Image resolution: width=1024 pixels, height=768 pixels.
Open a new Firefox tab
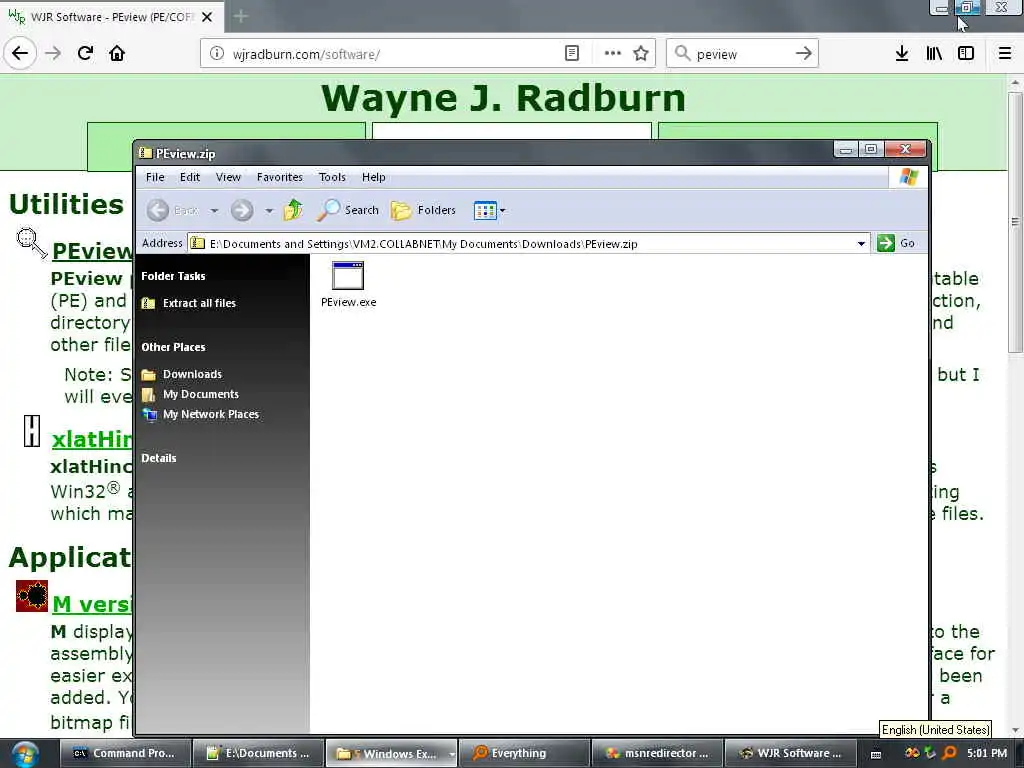[240, 16]
